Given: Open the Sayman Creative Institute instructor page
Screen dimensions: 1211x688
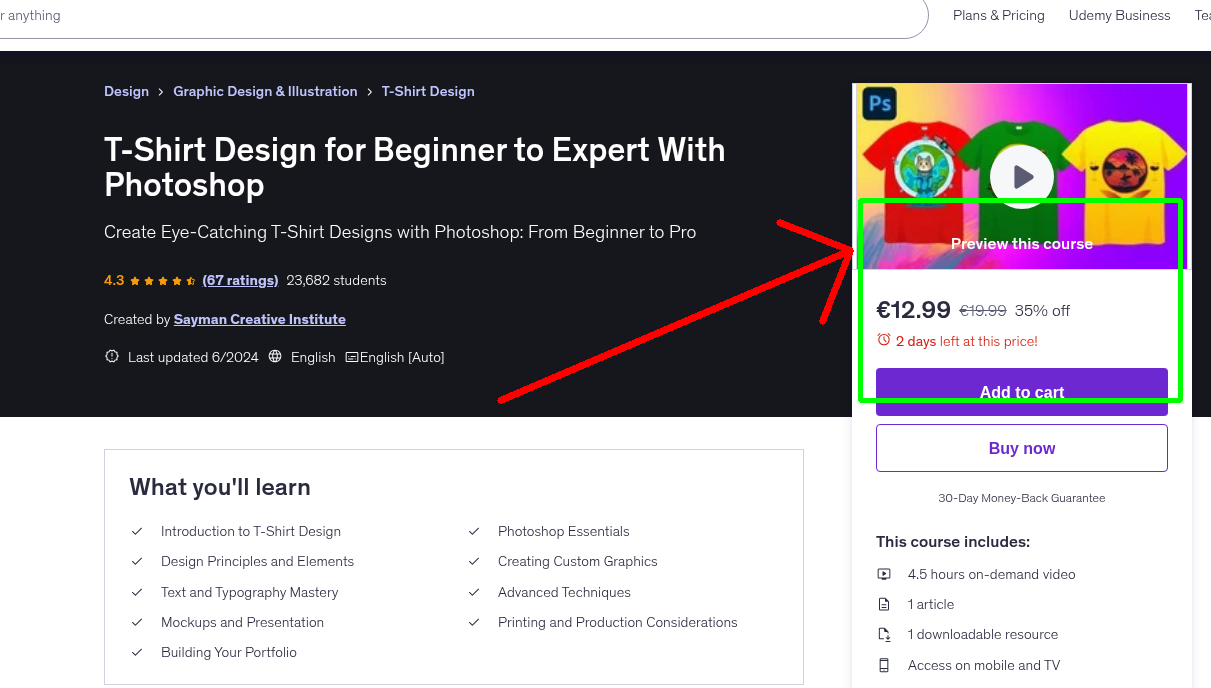Looking at the screenshot, I should (259, 319).
